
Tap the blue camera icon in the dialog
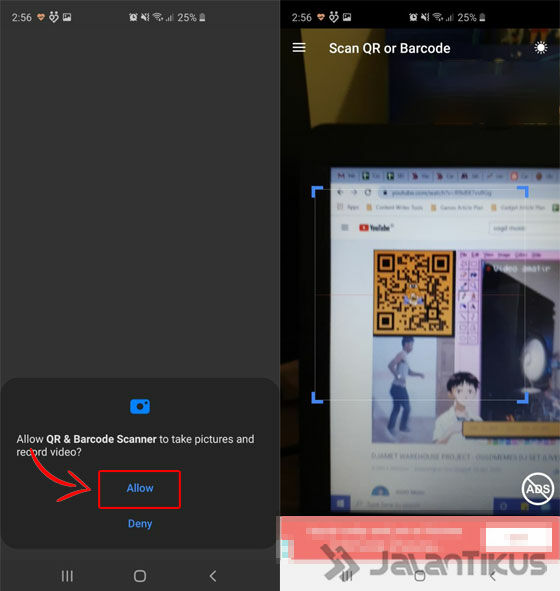point(140,406)
